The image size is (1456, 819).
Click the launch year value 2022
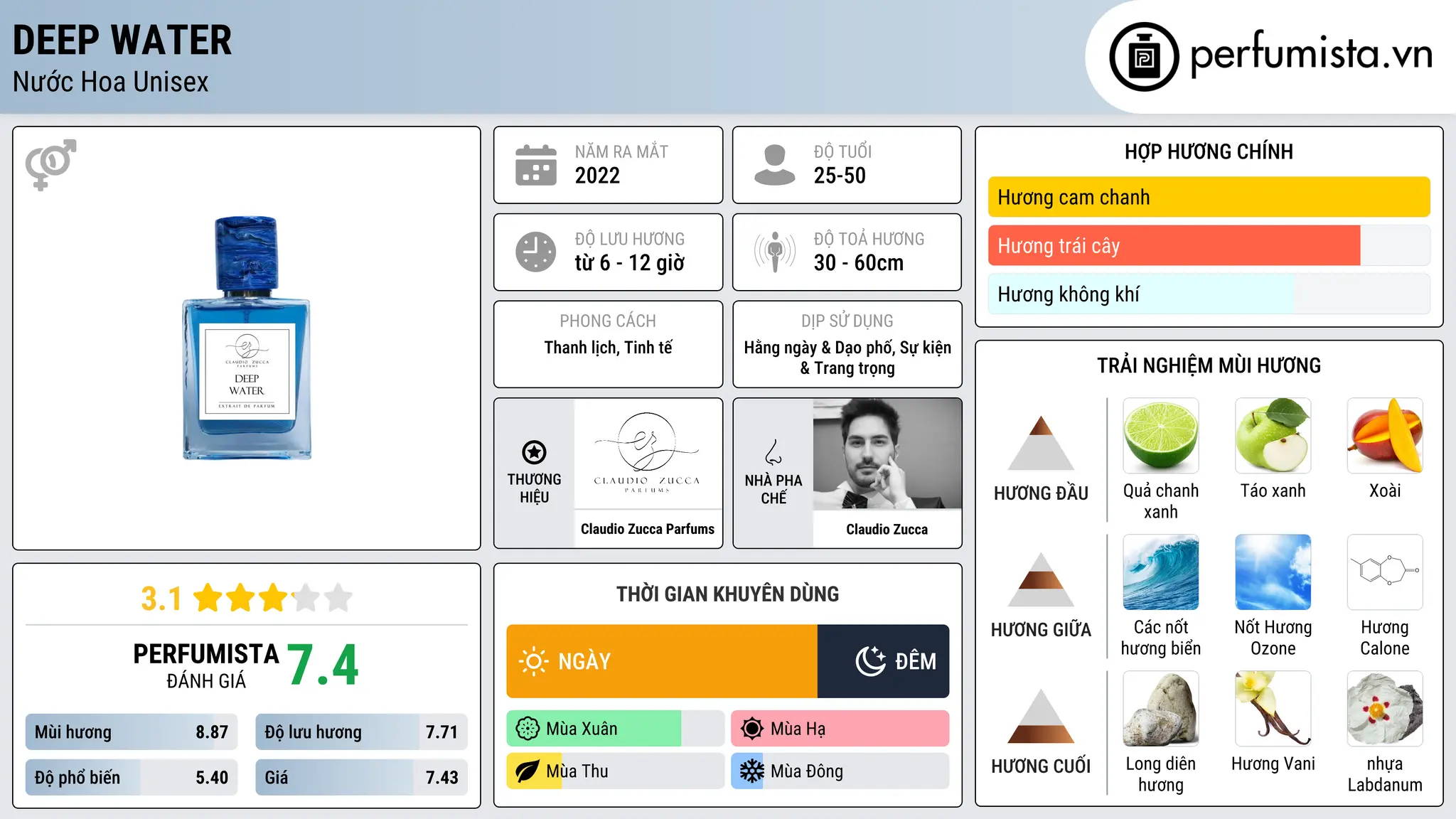coord(597,176)
